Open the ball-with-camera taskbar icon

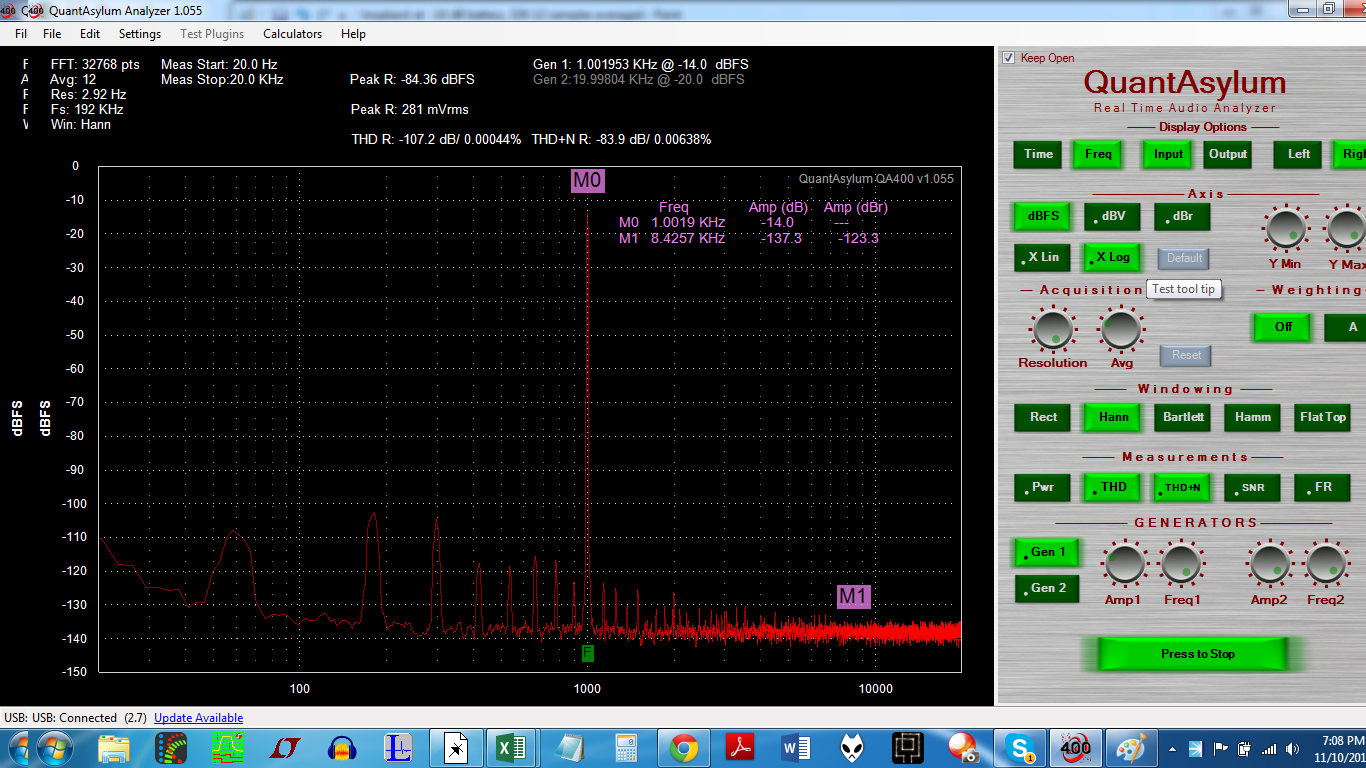point(964,747)
